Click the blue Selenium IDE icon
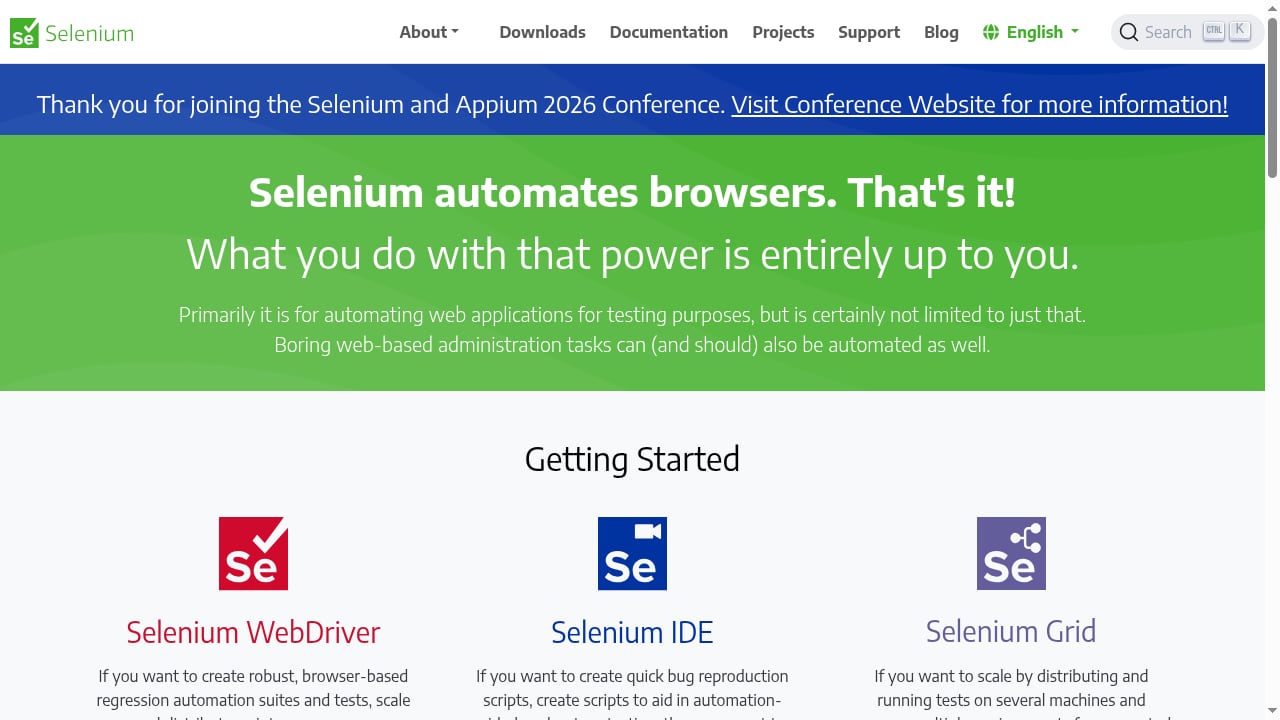Screen dimensions: 1280x720 click(632, 553)
